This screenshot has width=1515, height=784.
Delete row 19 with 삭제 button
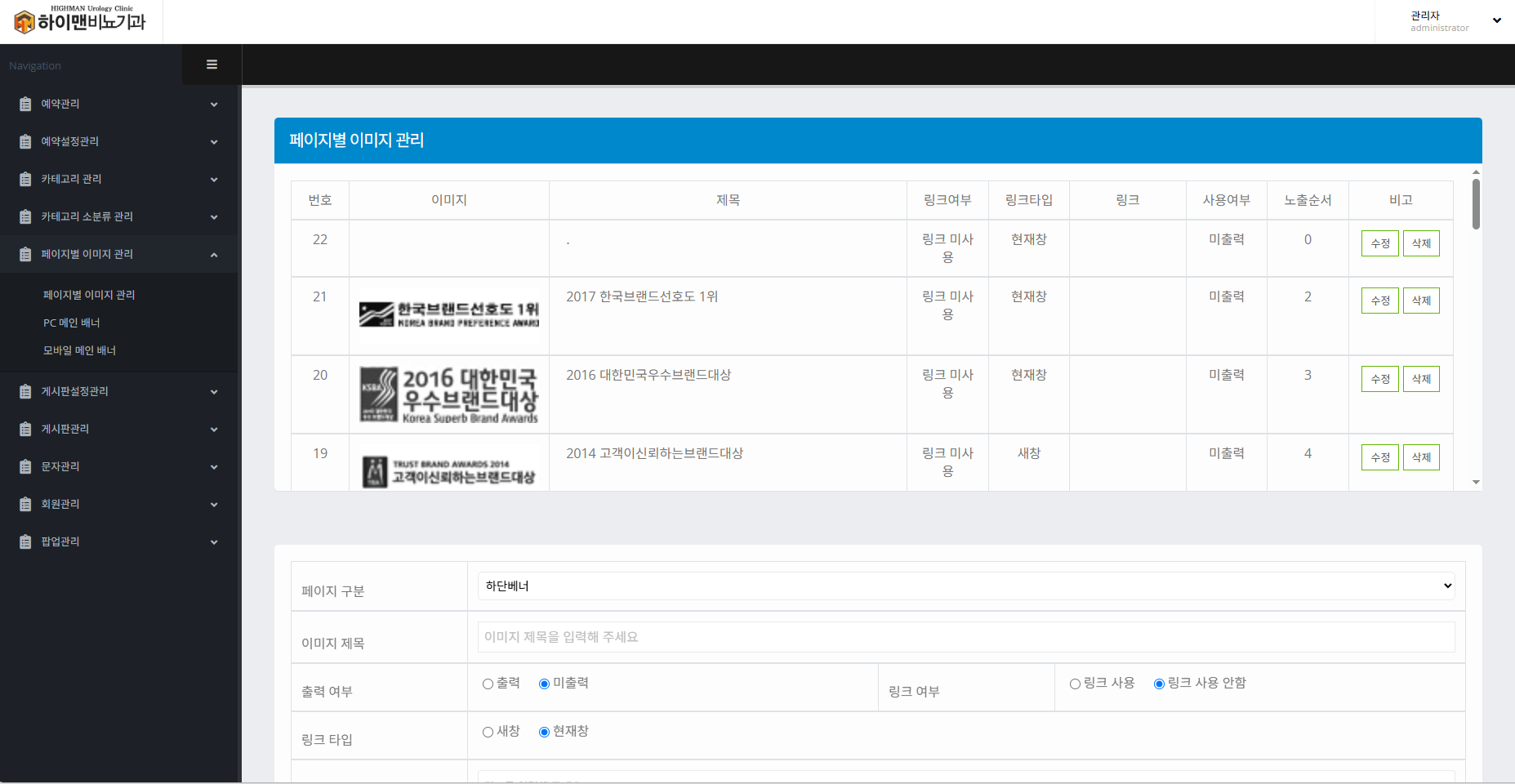1421,457
